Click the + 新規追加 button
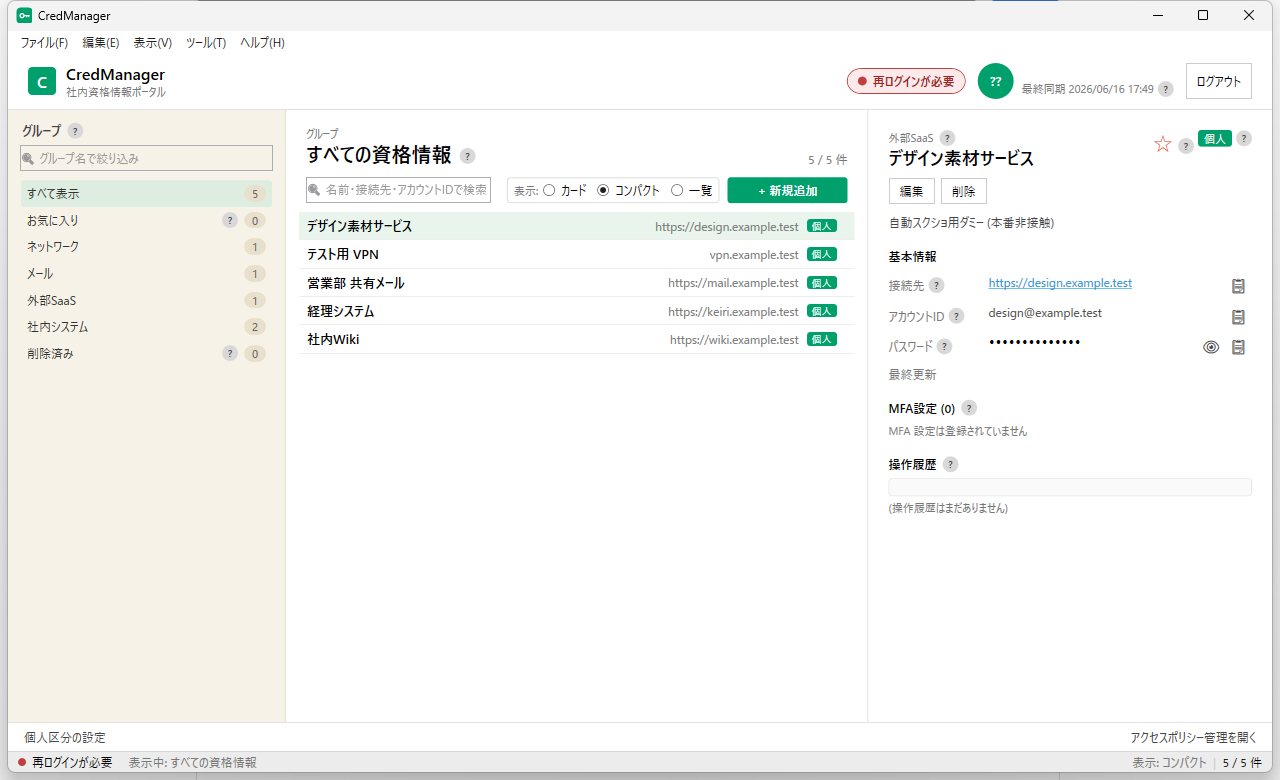The width and height of the screenshot is (1280, 780). tap(787, 190)
